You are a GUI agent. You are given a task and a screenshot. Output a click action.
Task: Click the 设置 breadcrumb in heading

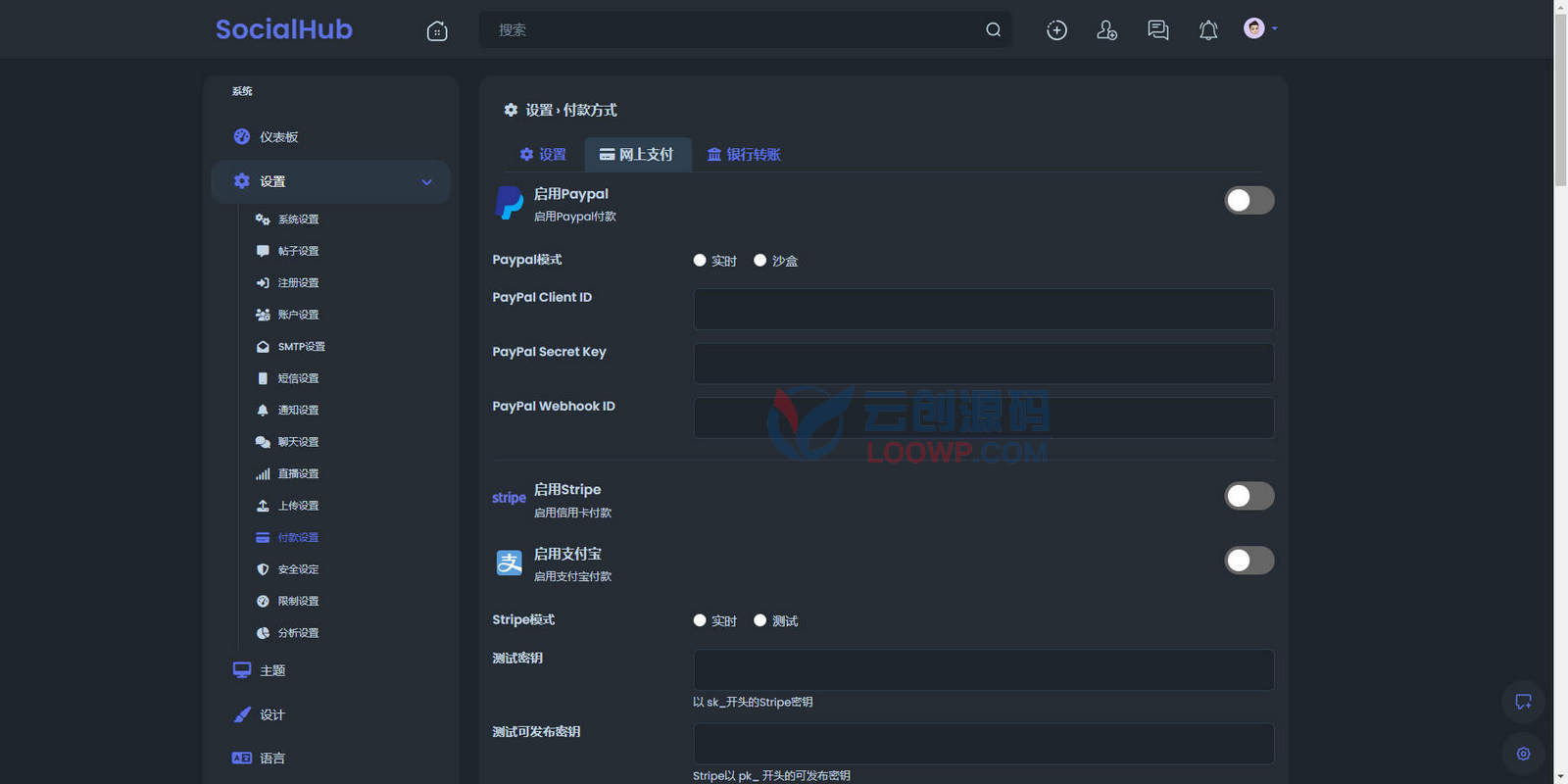pyautogui.click(x=539, y=111)
